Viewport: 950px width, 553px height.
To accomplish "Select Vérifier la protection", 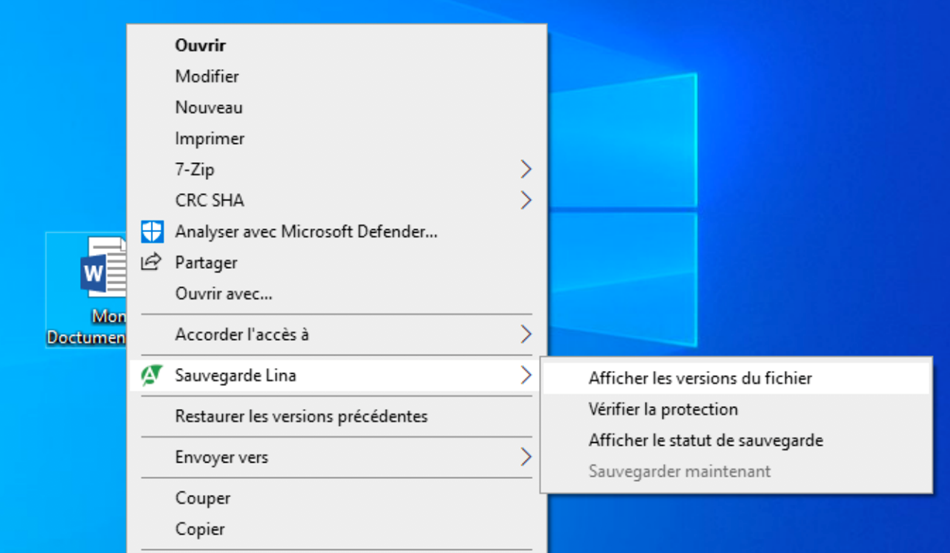I will (x=663, y=409).
